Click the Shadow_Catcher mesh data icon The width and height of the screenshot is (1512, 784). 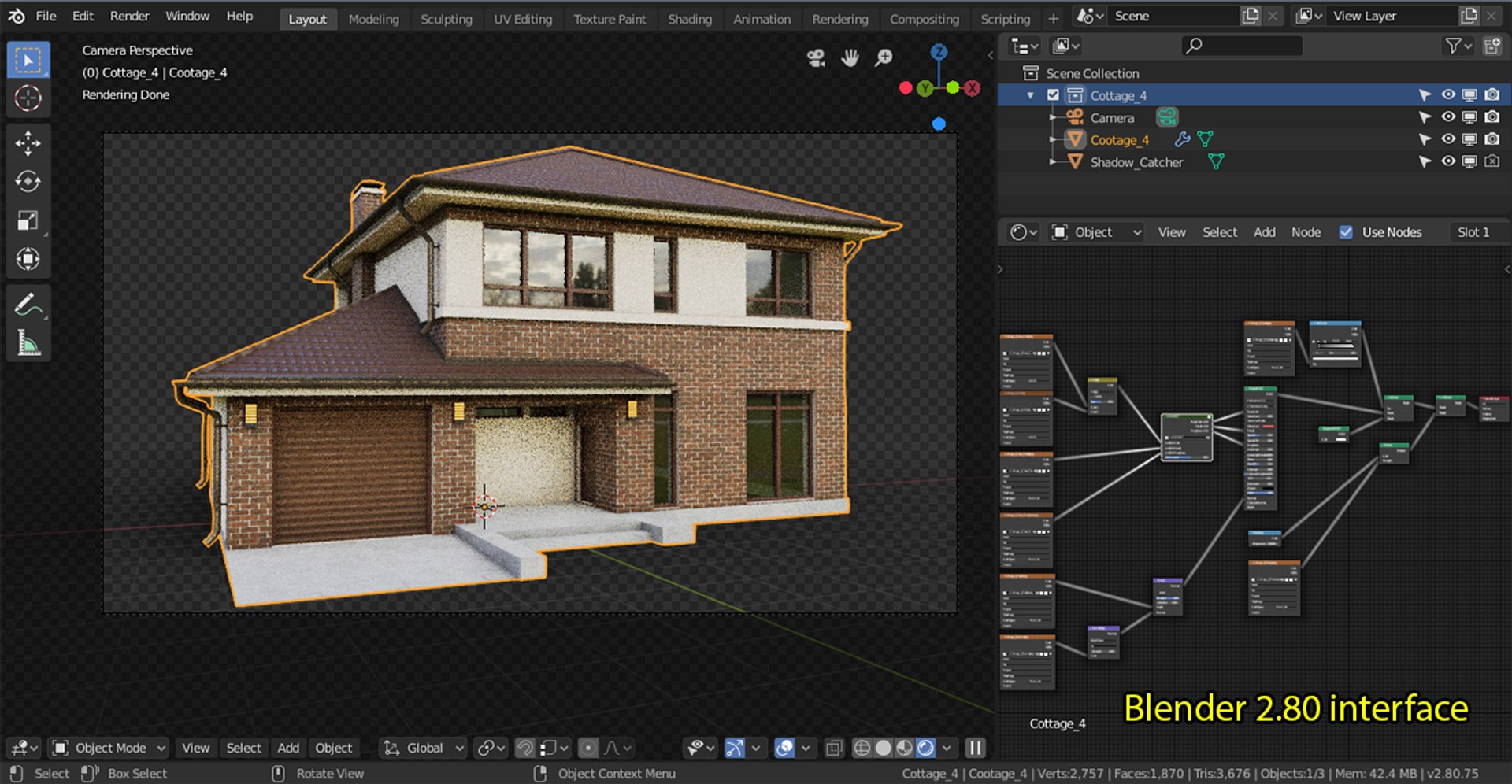point(1216,161)
